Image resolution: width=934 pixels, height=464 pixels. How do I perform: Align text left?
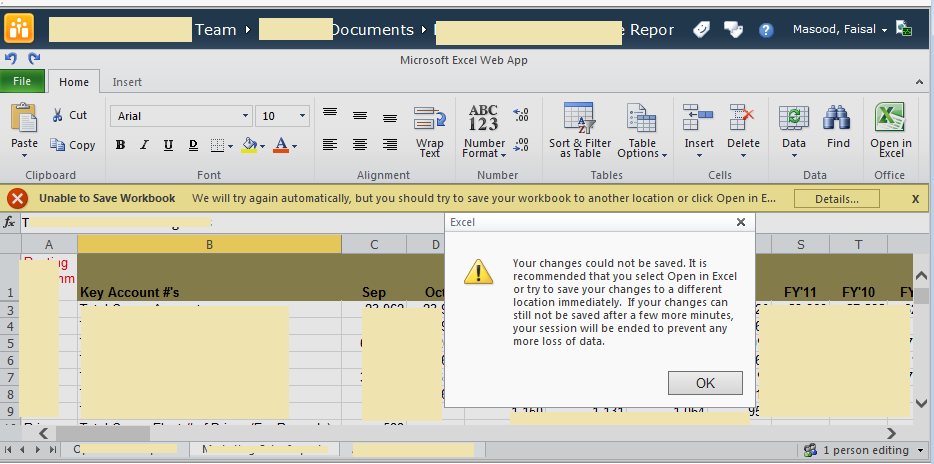coord(330,144)
